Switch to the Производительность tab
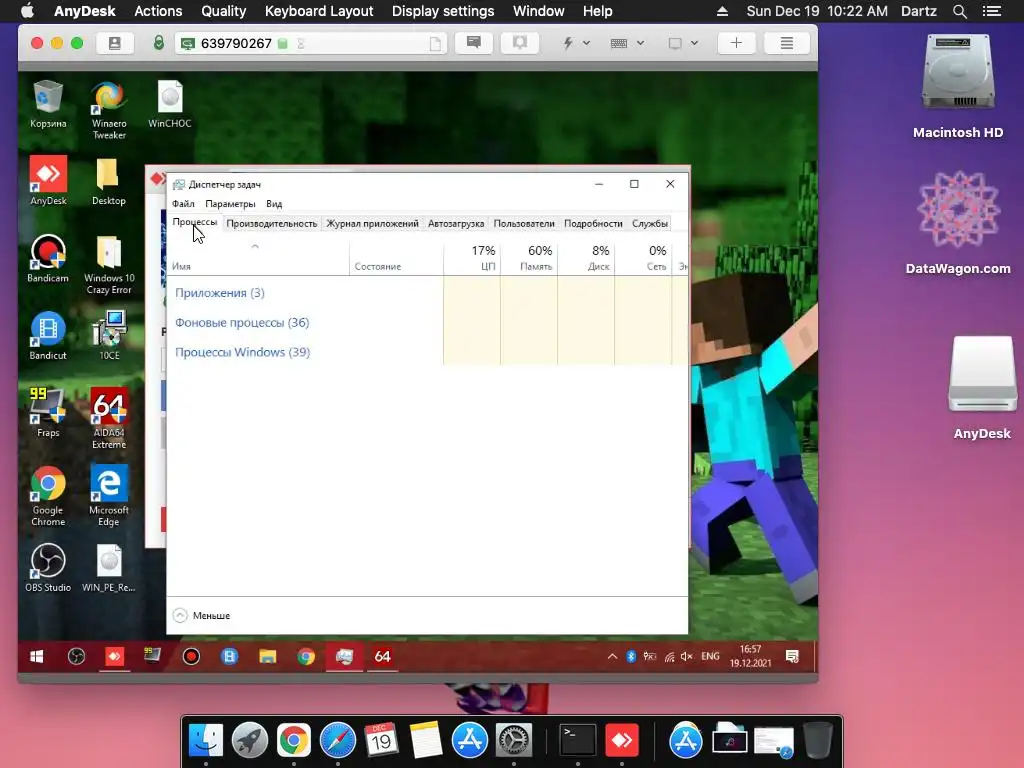The height and width of the screenshot is (768, 1024). 272,223
